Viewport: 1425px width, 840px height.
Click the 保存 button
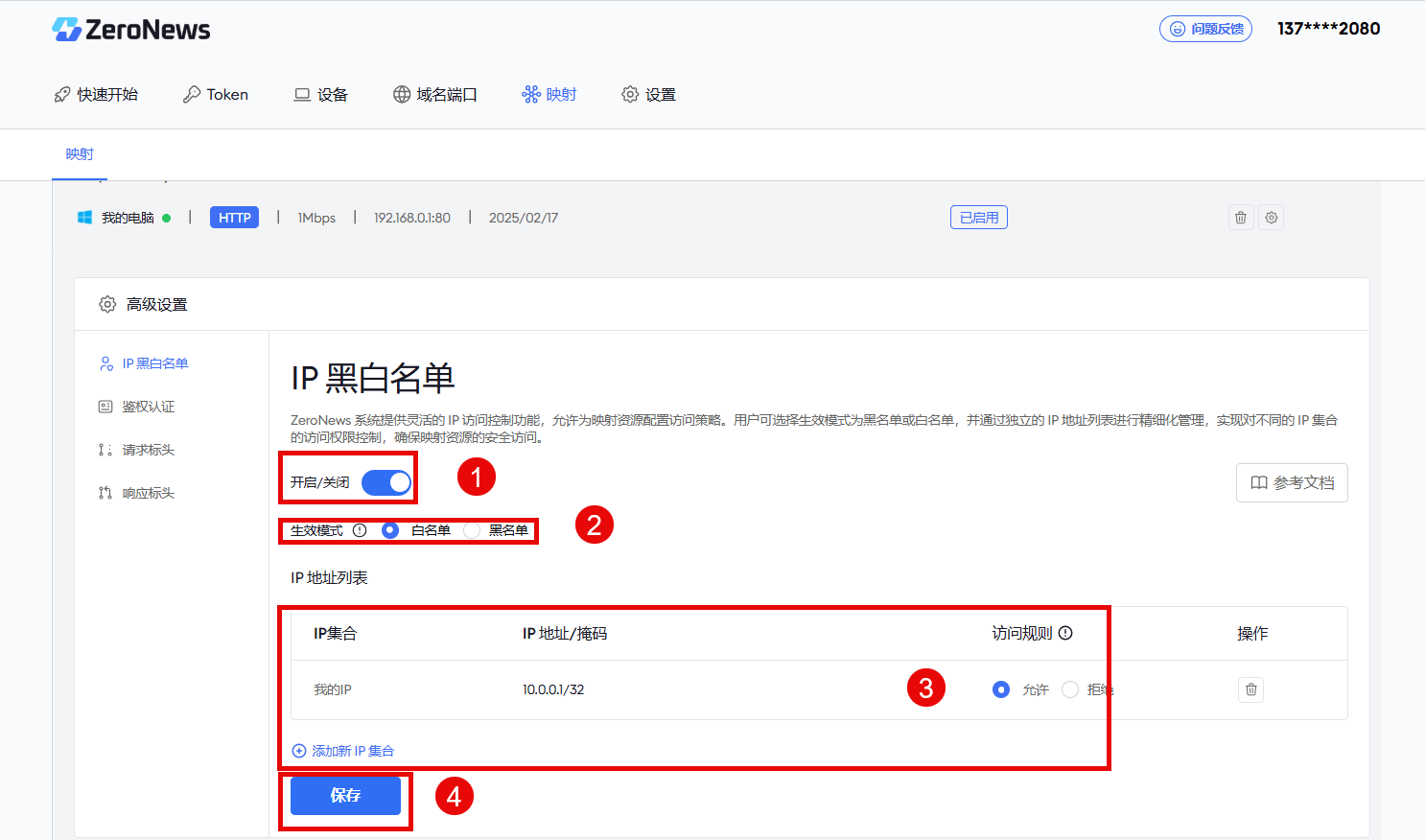[345, 796]
